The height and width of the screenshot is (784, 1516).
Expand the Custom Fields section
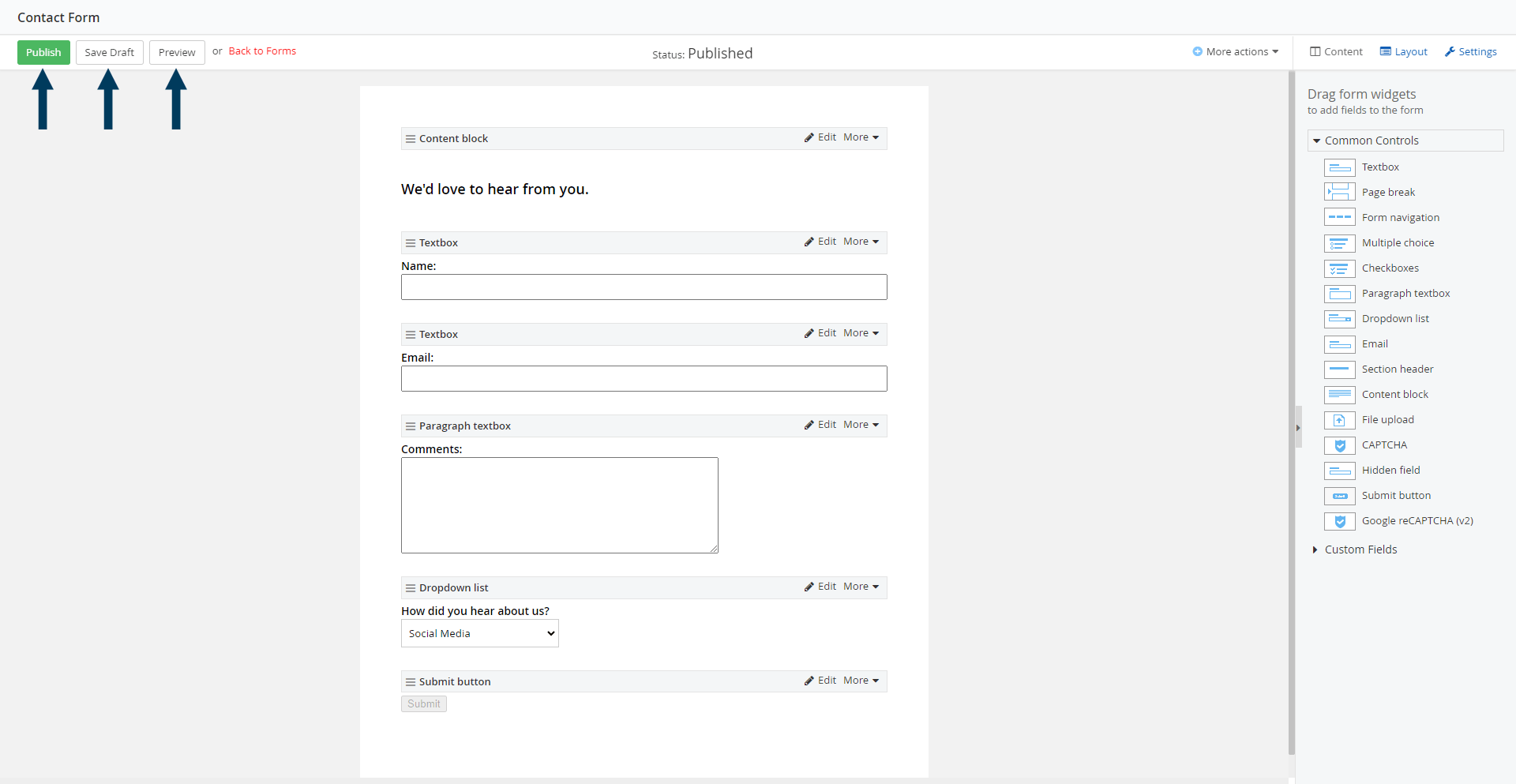(1360, 550)
